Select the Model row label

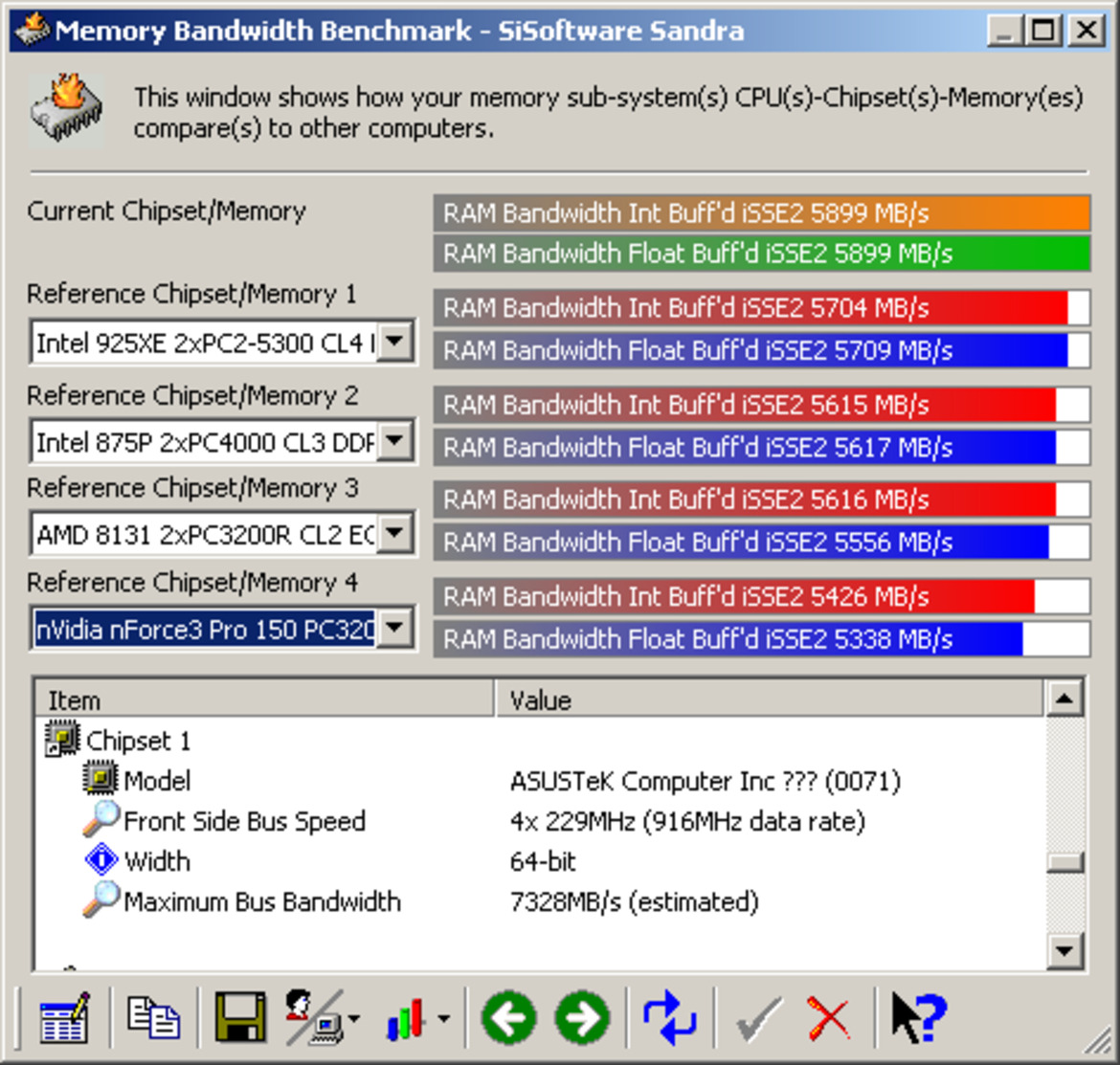click(x=157, y=781)
